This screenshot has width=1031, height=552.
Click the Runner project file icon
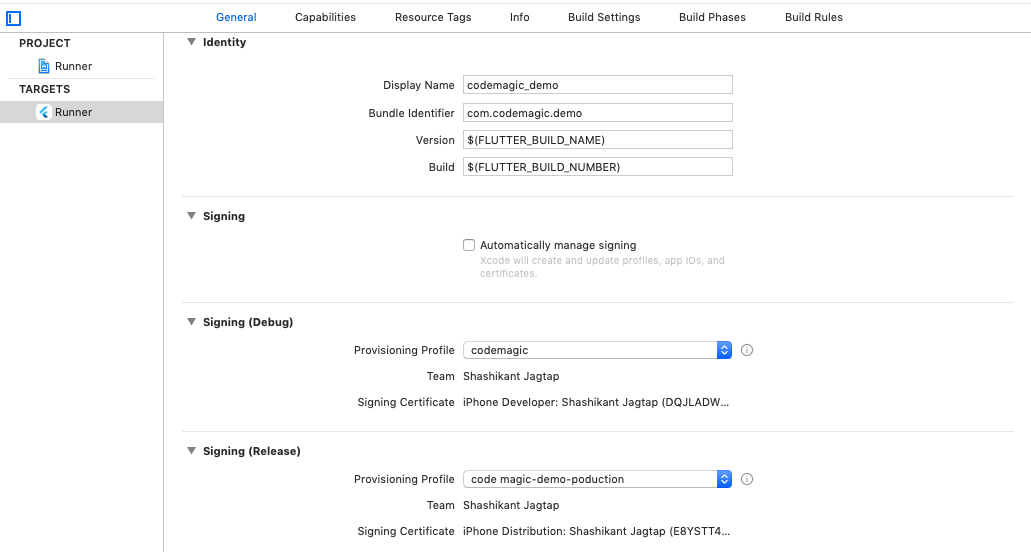[44, 66]
